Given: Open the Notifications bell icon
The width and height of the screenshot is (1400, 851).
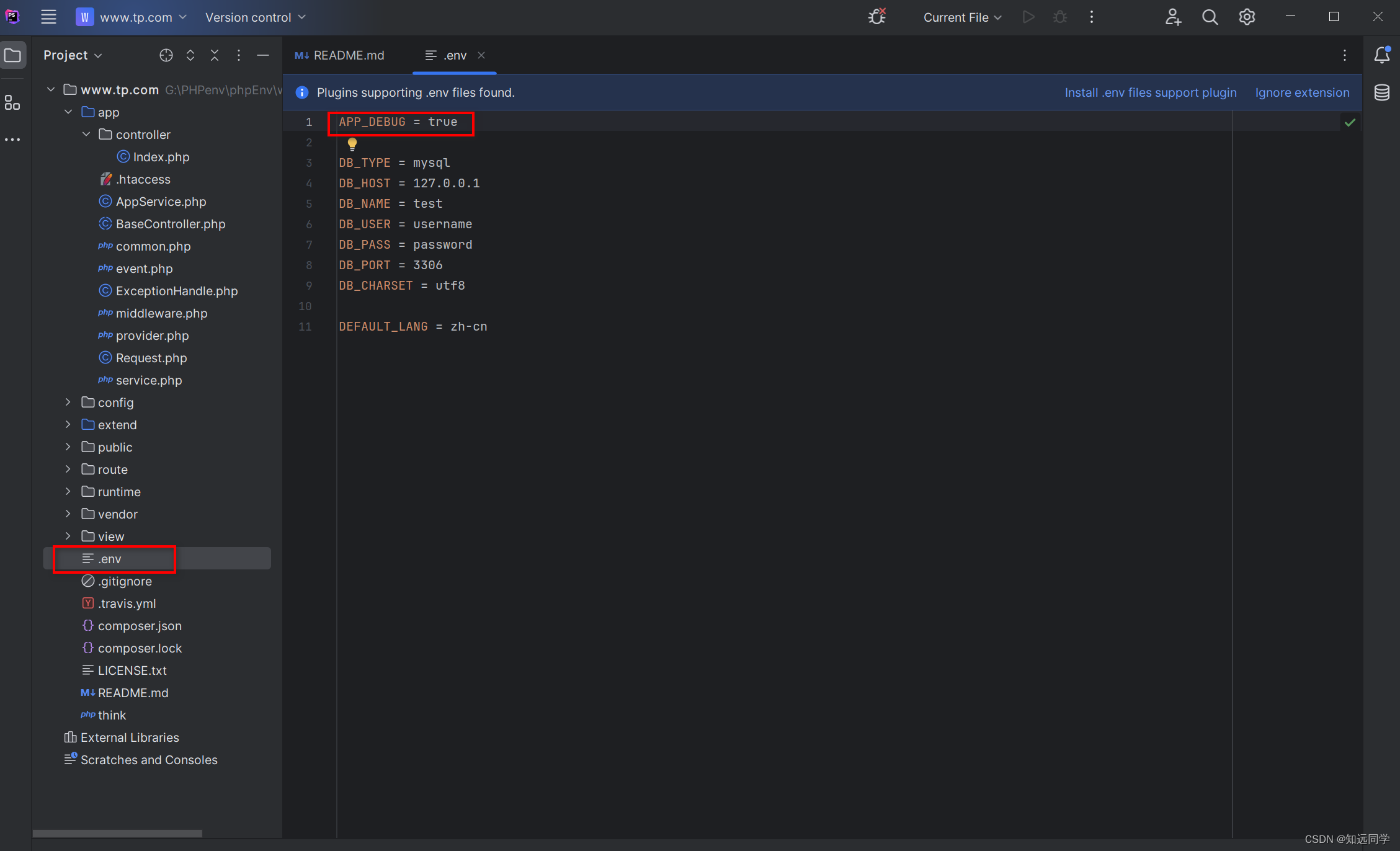Looking at the screenshot, I should point(1381,55).
